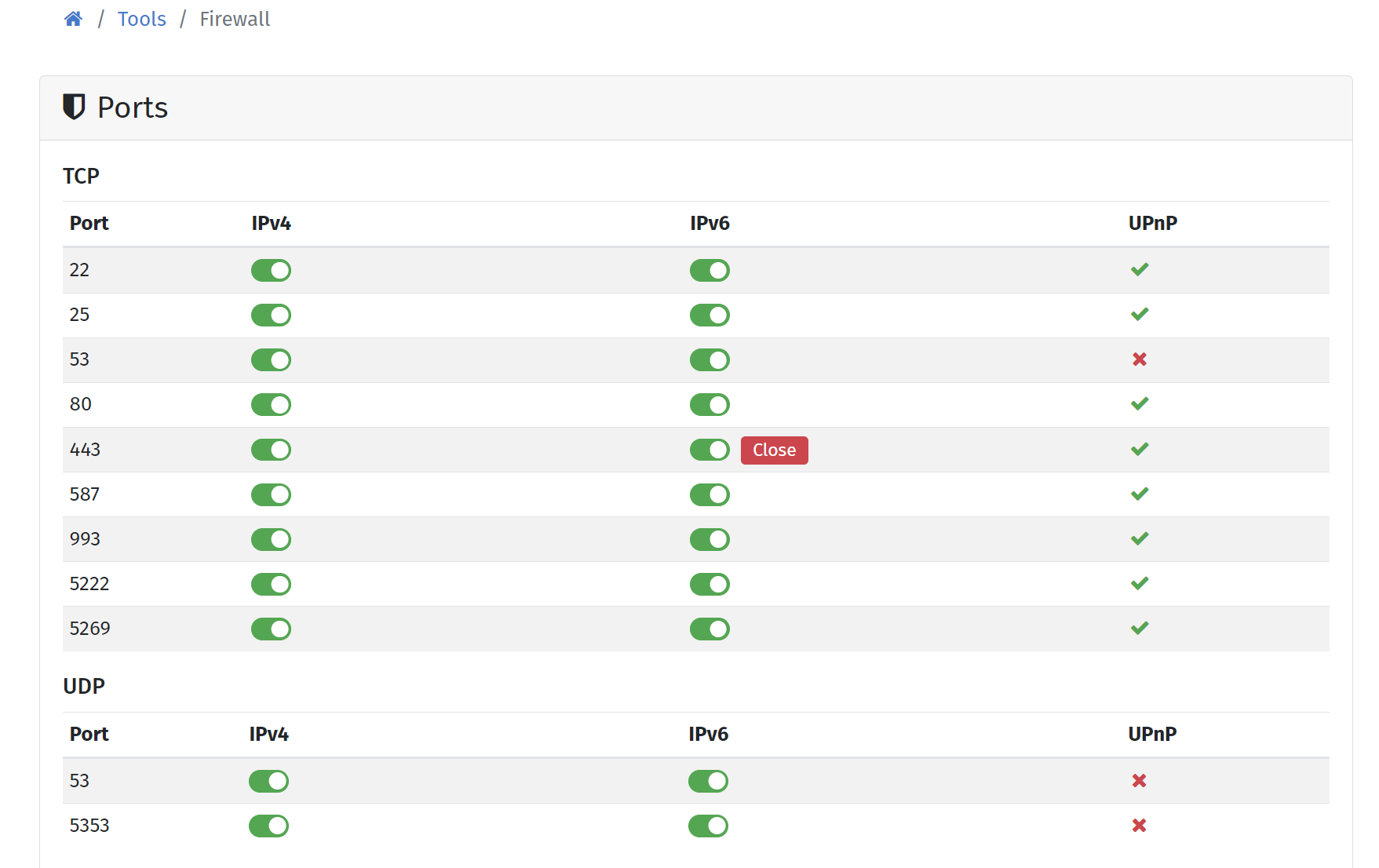Toggle IPv4 for TCP port 22
The height and width of the screenshot is (868, 1379).
271,271
